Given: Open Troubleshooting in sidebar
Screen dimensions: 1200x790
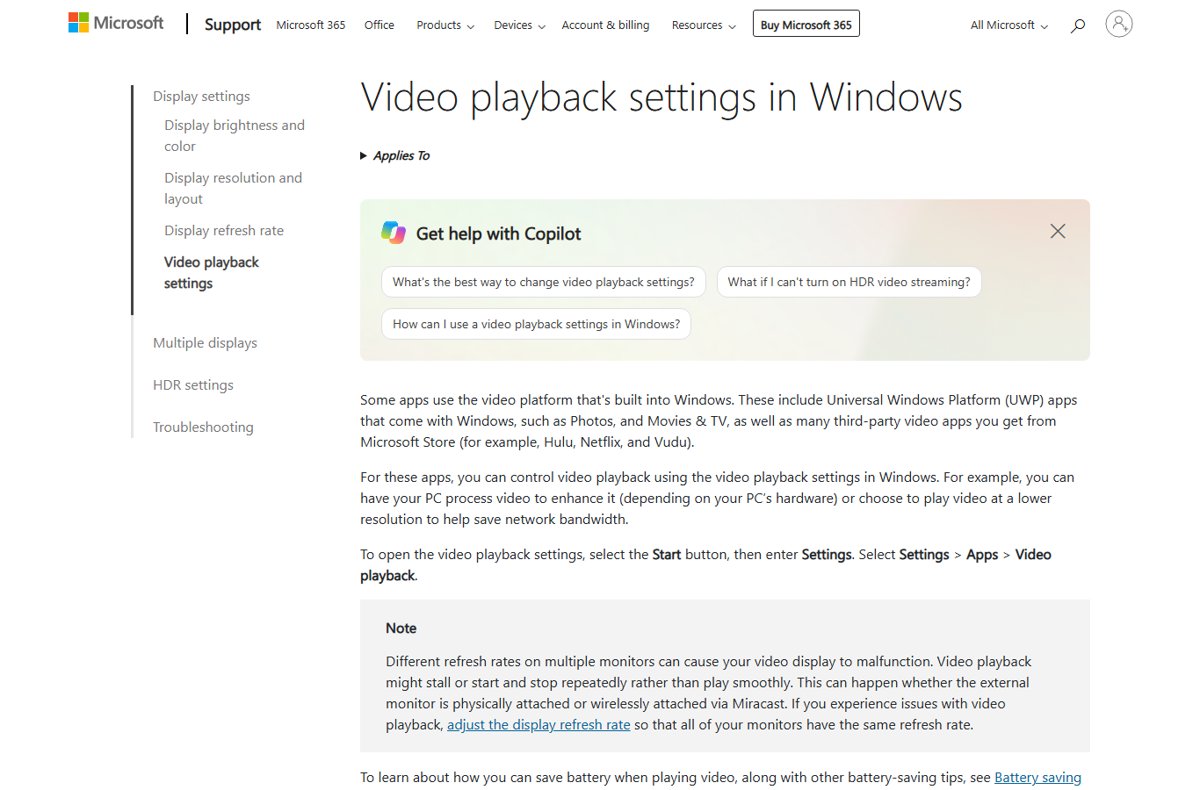Looking at the screenshot, I should [203, 426].
